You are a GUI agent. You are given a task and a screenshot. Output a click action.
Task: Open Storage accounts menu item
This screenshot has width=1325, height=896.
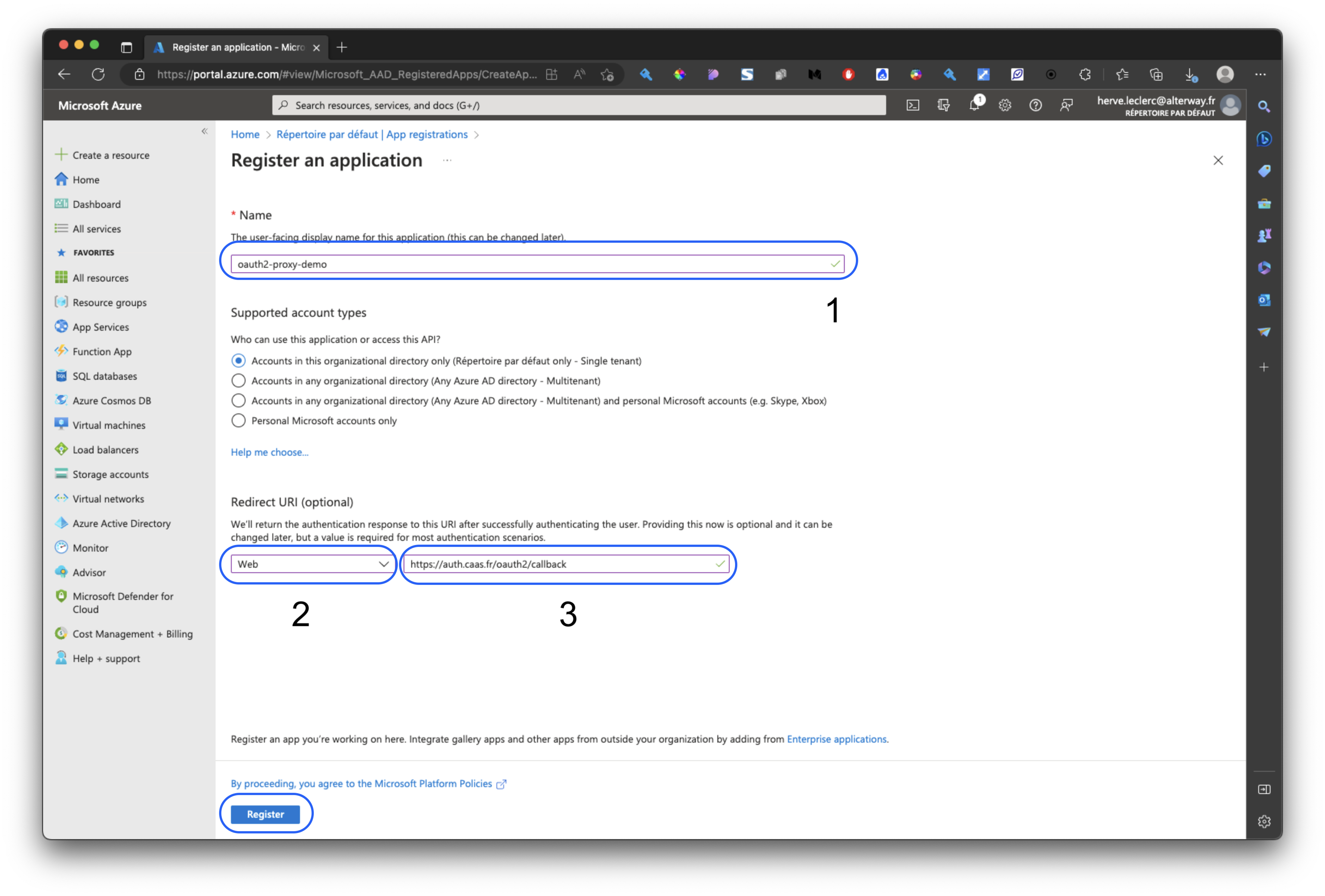(x=110, y=474)
